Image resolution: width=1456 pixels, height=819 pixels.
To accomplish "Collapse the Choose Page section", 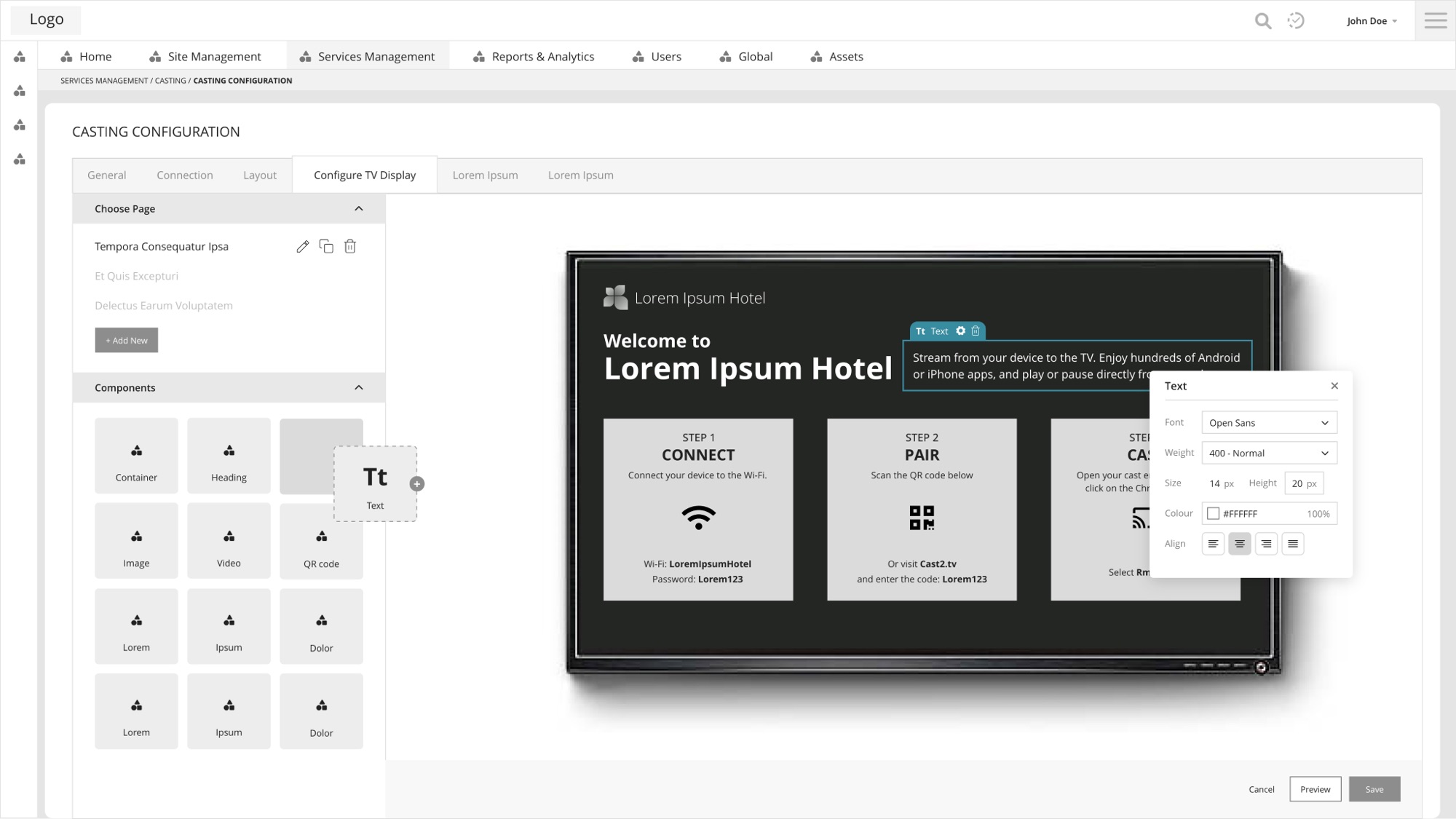I will (x=359, y=209).
